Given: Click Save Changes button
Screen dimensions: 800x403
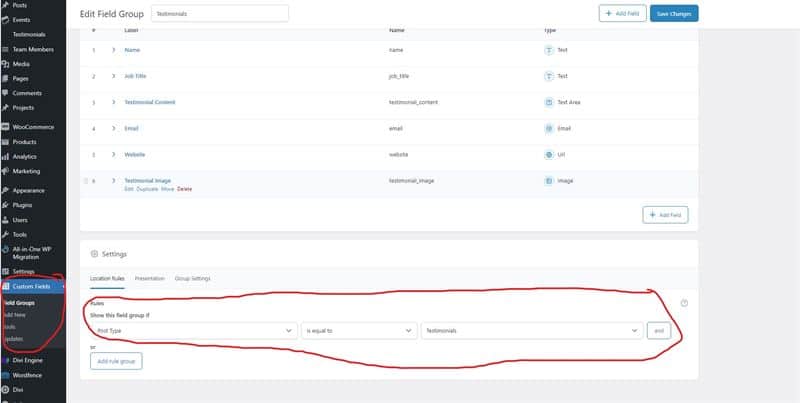Looking at the screenshot, I should click(x=674, y=14).
